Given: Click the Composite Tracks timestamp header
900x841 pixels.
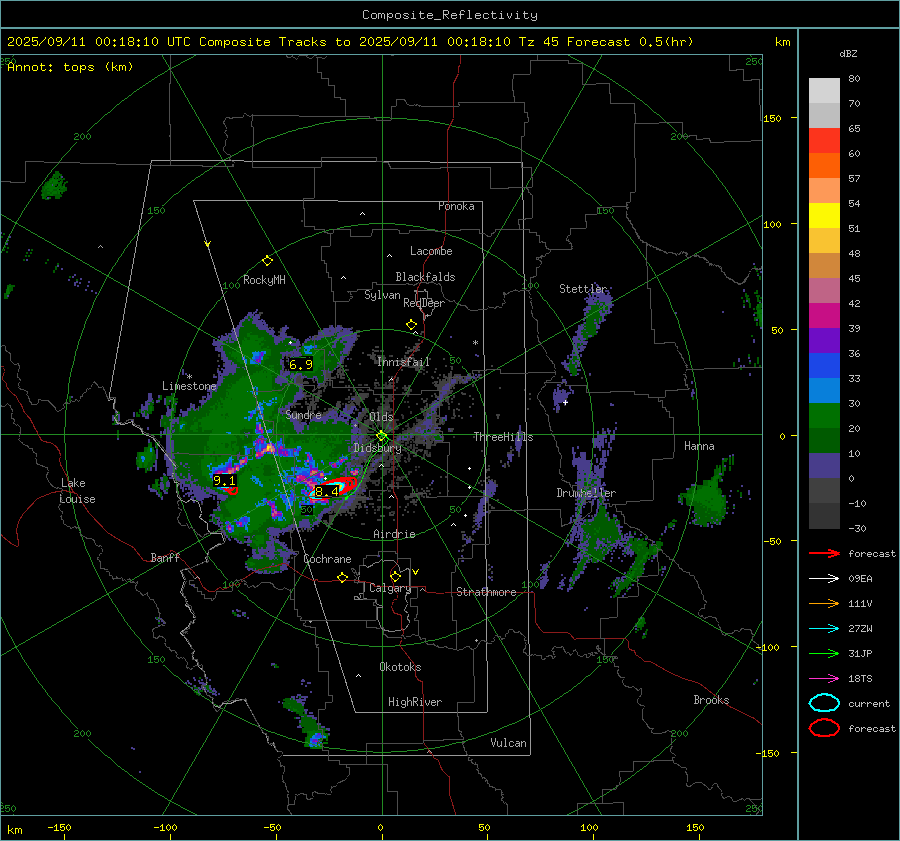Looking at the screenshot, I should point(350,42).
